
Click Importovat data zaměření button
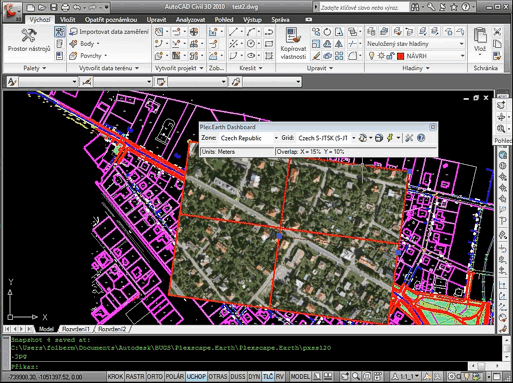[x=109, y=32]
